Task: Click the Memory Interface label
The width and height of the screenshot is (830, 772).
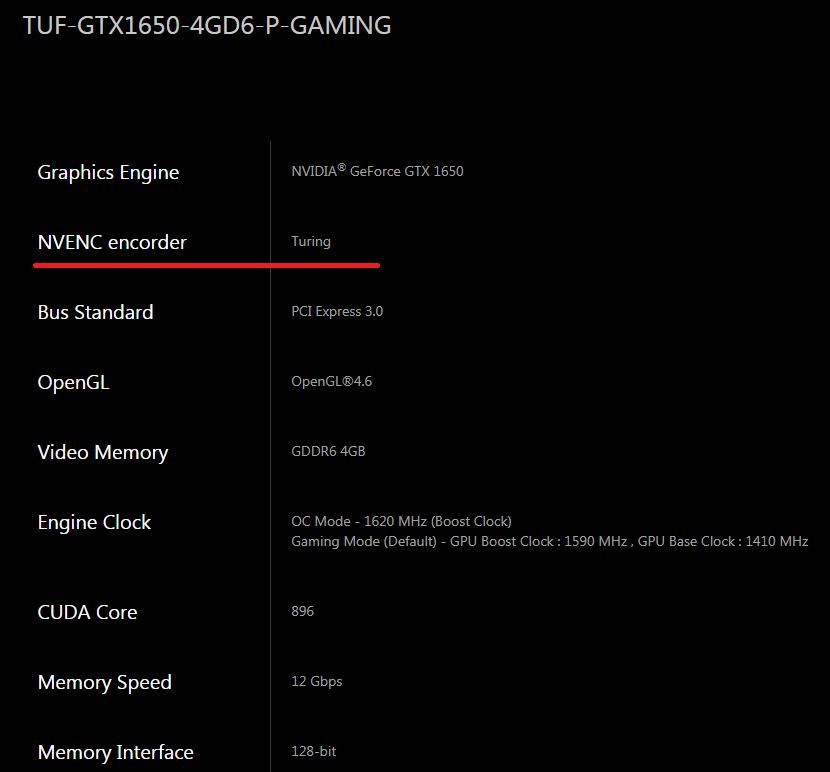Action: tap(115, 752)
